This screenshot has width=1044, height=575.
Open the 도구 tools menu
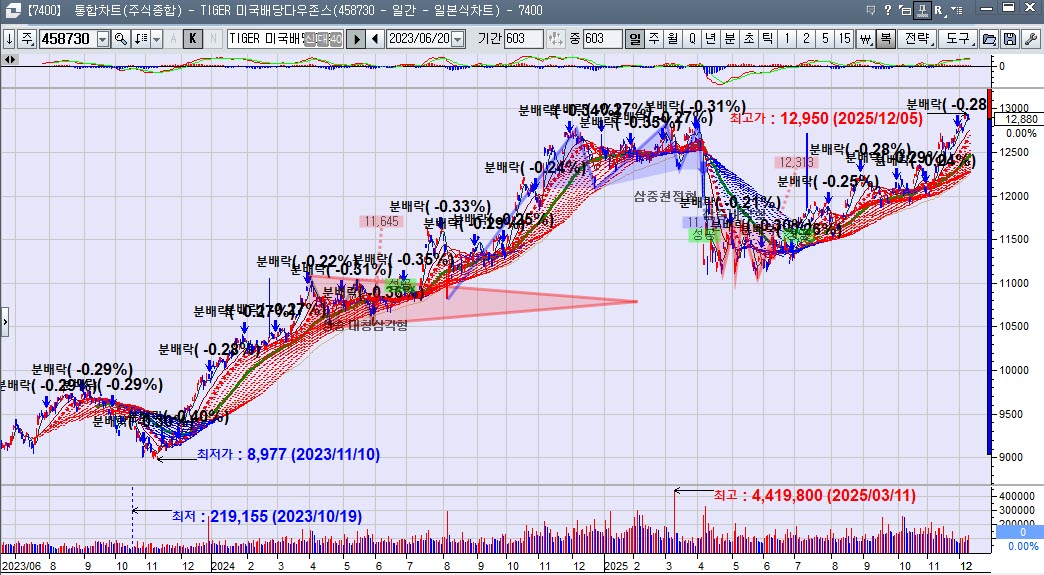click(x=958, y=39)
